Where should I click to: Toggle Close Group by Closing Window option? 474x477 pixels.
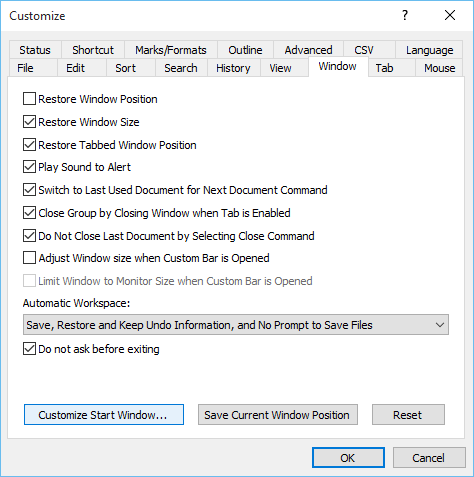[x=29, y=213]
